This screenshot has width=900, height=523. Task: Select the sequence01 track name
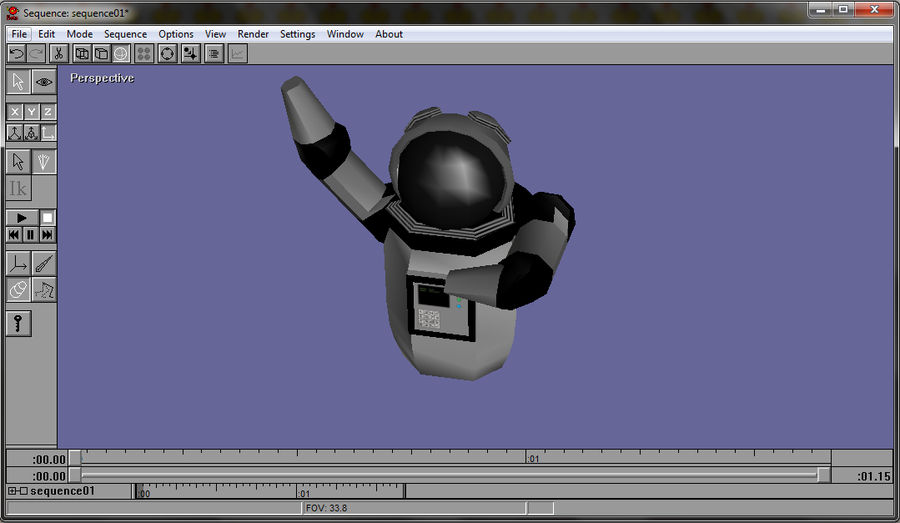(62, 491)
